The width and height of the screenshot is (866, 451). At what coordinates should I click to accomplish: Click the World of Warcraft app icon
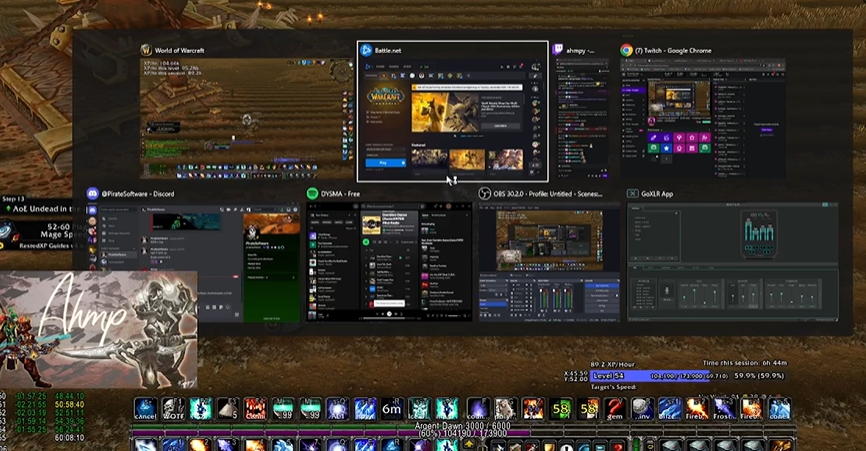(x=146, y=50)
